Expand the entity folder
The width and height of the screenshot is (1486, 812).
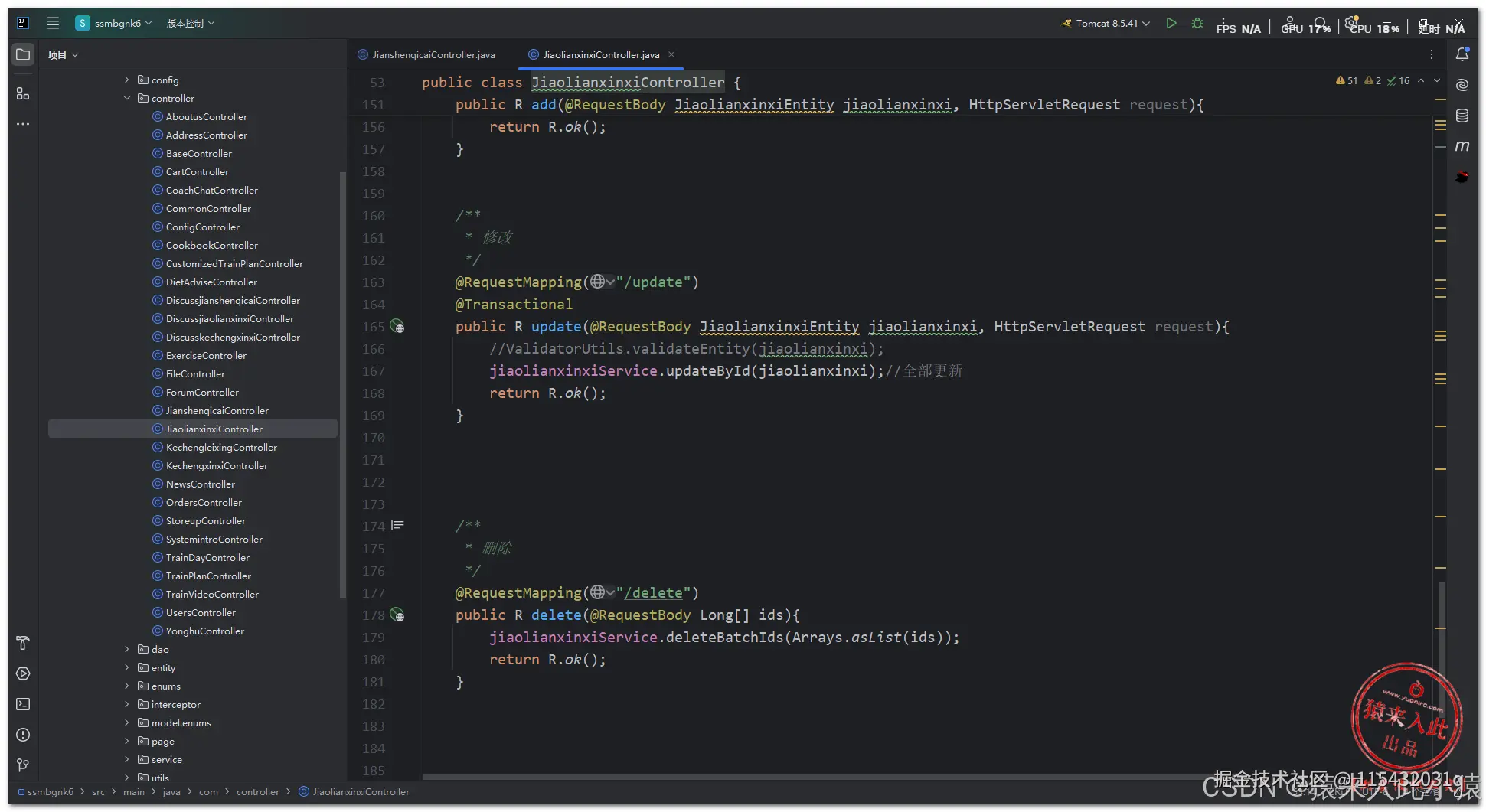(x=127, y=667)
